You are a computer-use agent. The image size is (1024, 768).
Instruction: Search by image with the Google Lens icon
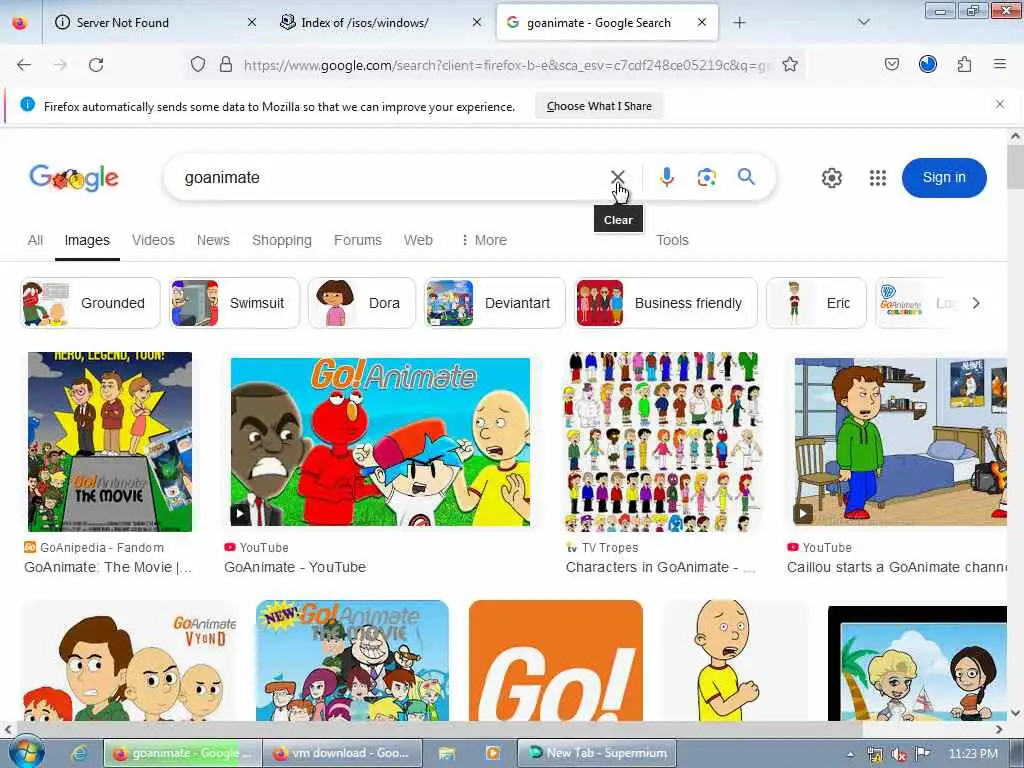[707, 177]
